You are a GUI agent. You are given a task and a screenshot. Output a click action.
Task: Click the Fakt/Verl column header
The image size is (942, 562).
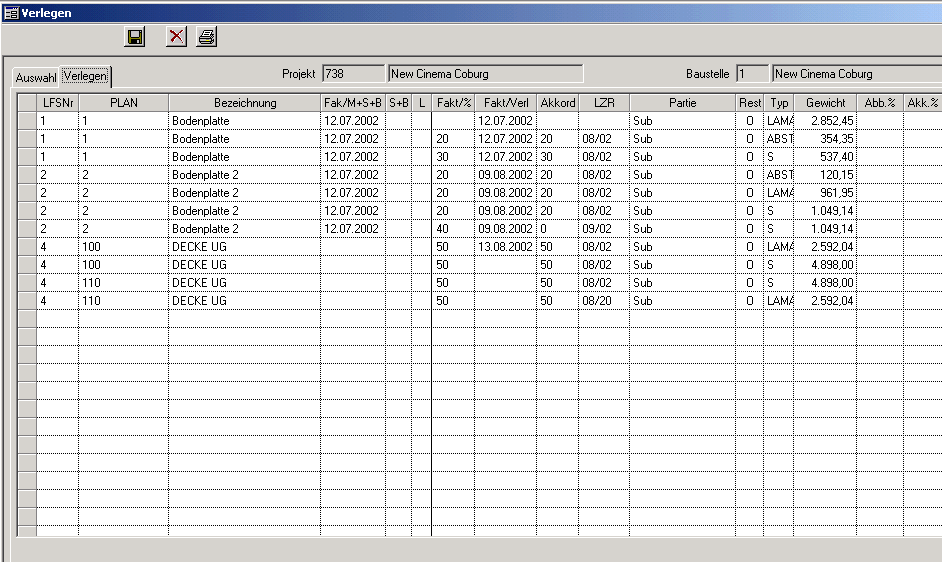pyautogui.click(x=505, y=103)
